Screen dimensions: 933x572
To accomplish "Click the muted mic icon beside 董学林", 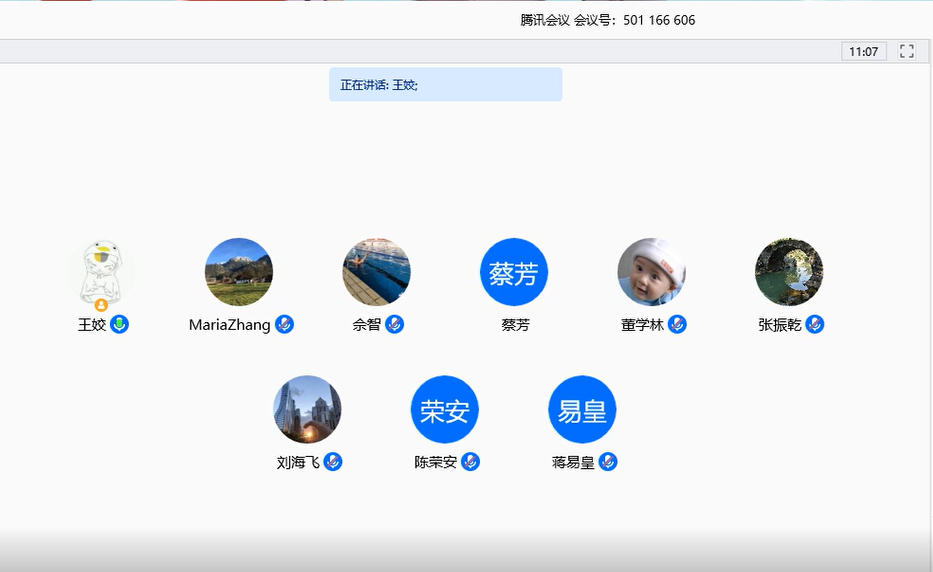I will pyautogui.click(x=677, y=324).
